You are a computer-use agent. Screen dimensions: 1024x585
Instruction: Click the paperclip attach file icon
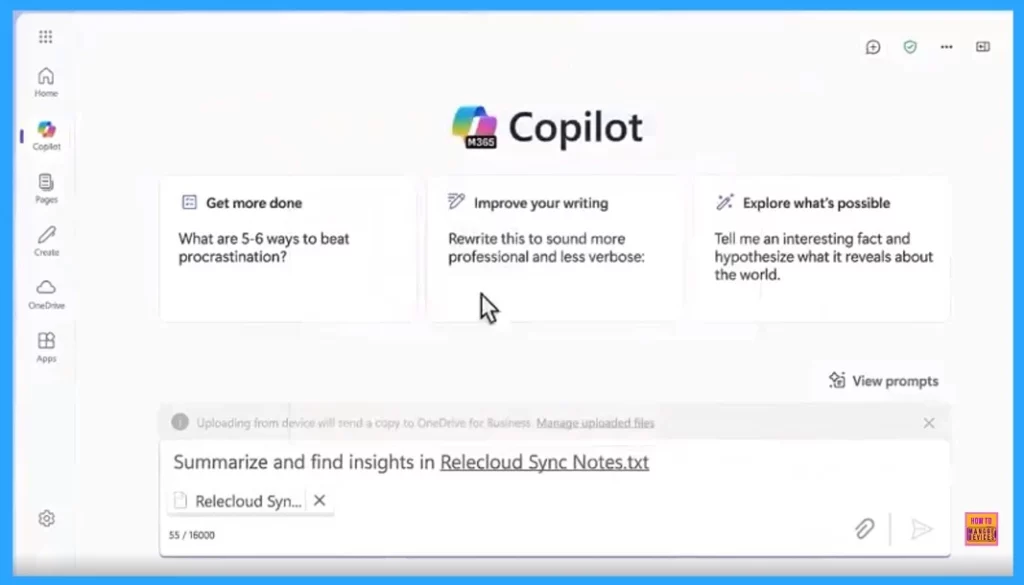point(865,528)
